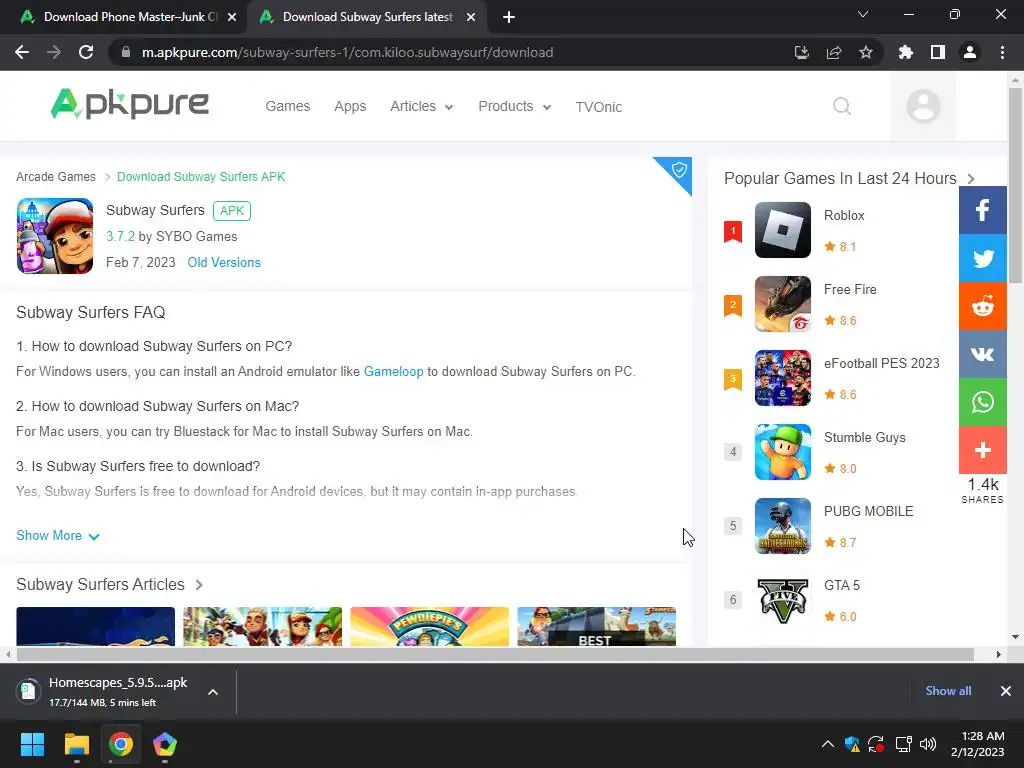Expand FAQ with Show More
1024x768 pixels.
point(57,536)
